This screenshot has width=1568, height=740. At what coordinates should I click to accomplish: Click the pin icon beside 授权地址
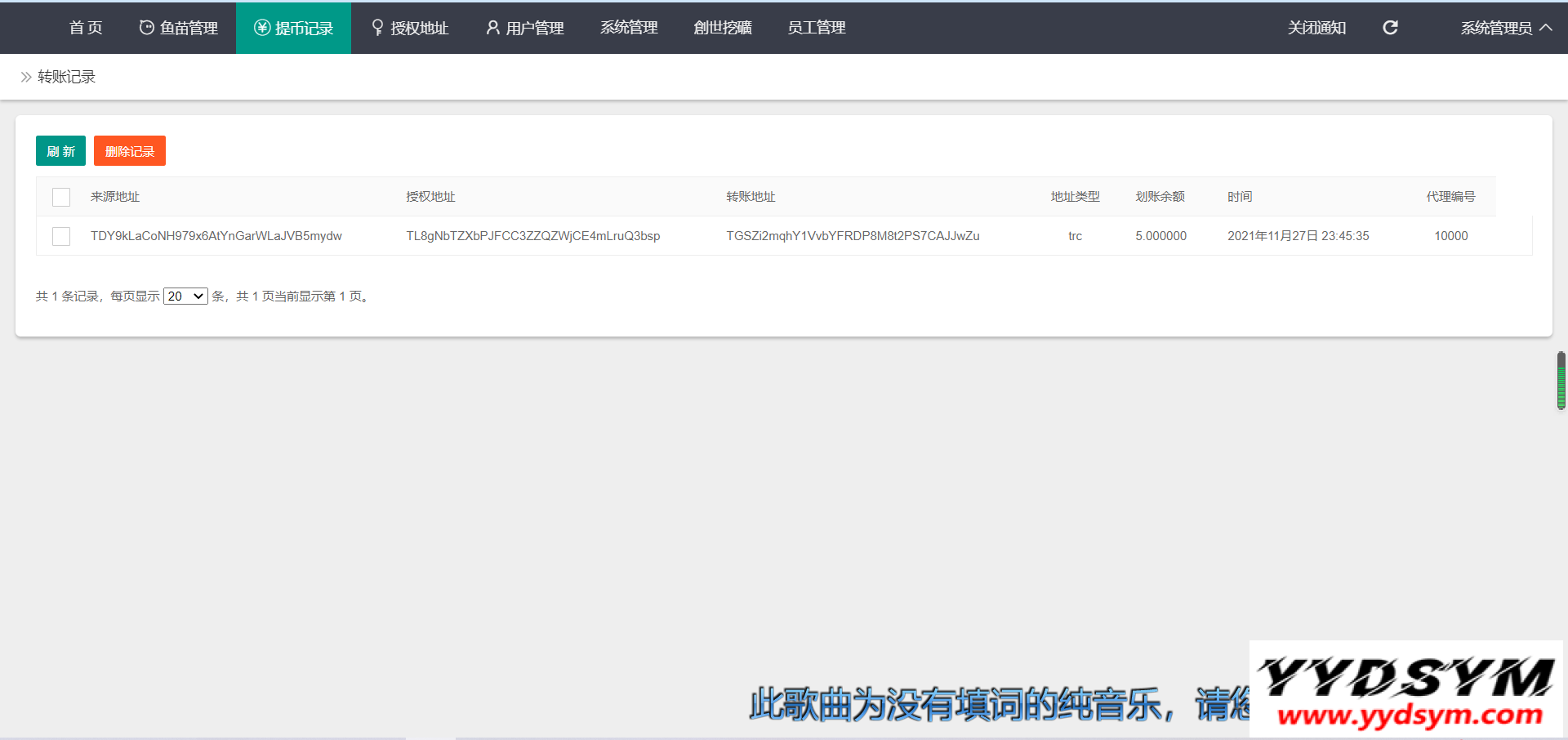click(x=377, y=28)
